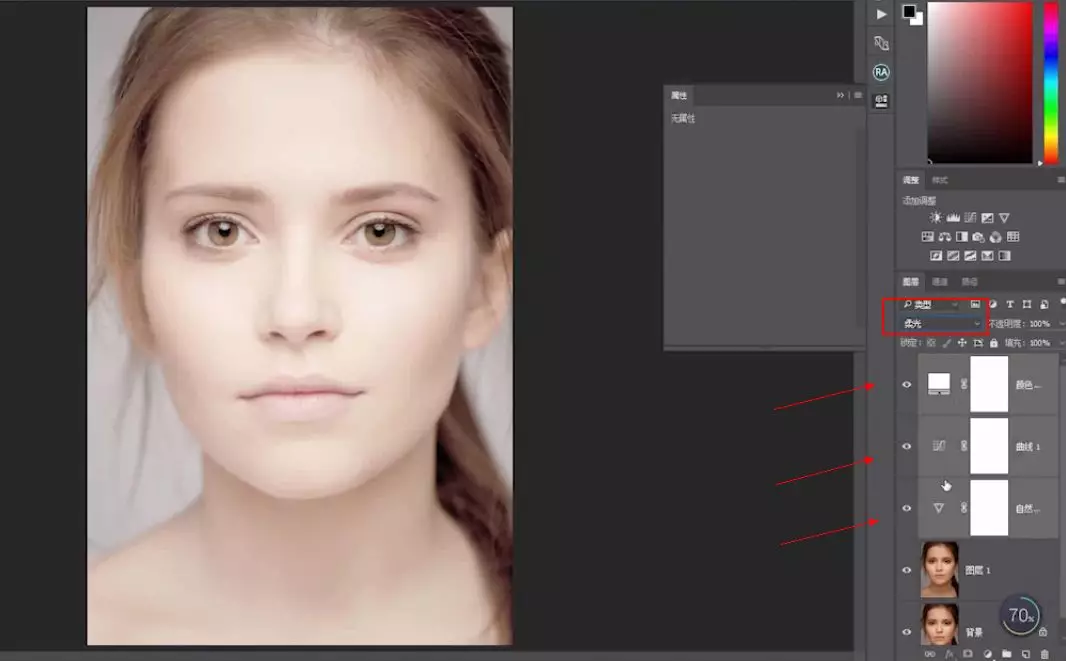1066x661 pixels.
Task: Add a Threshold adjustment layer
Action: [970, 256]
